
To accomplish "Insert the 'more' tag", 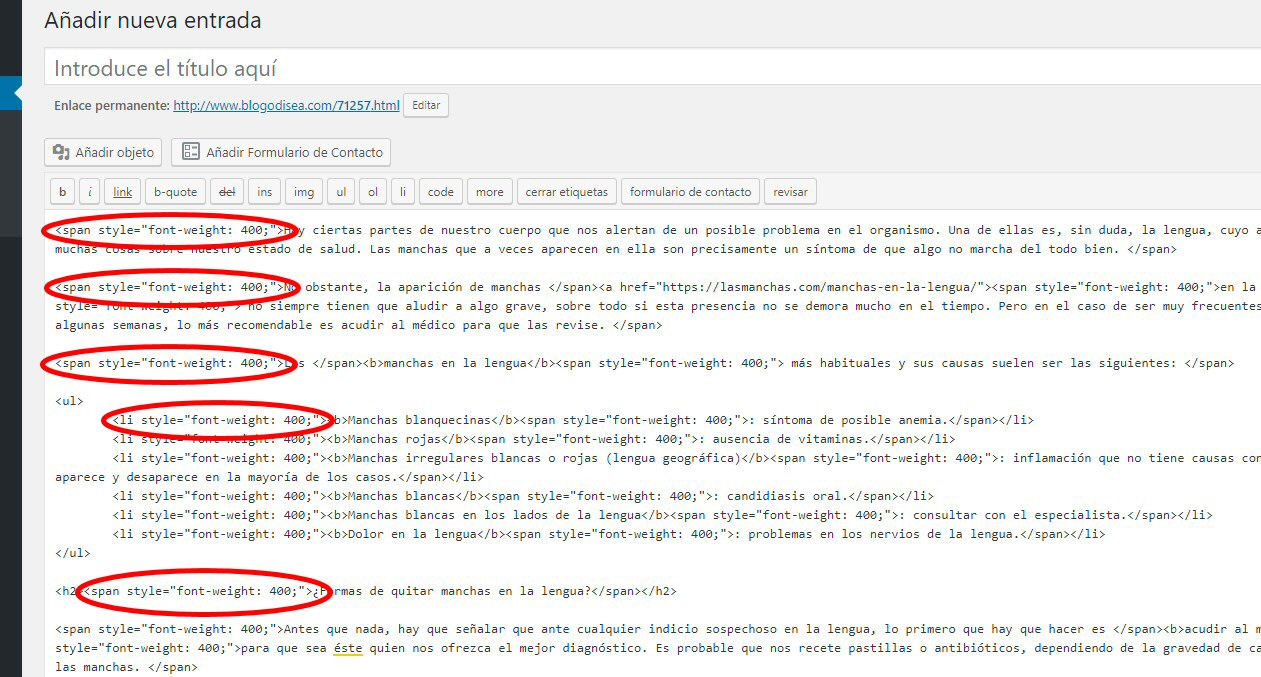I will pyautogui.click(x=489, y=192).
